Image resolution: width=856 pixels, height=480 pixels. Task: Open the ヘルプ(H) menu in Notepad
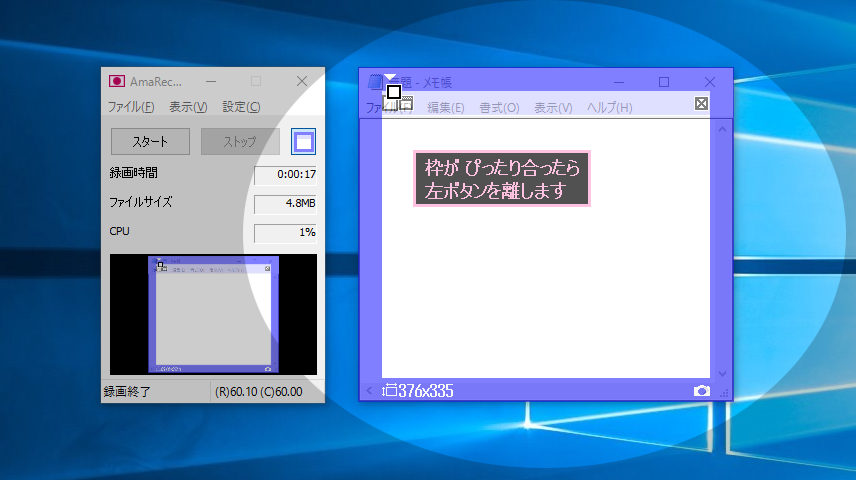[x=609, y=108]
